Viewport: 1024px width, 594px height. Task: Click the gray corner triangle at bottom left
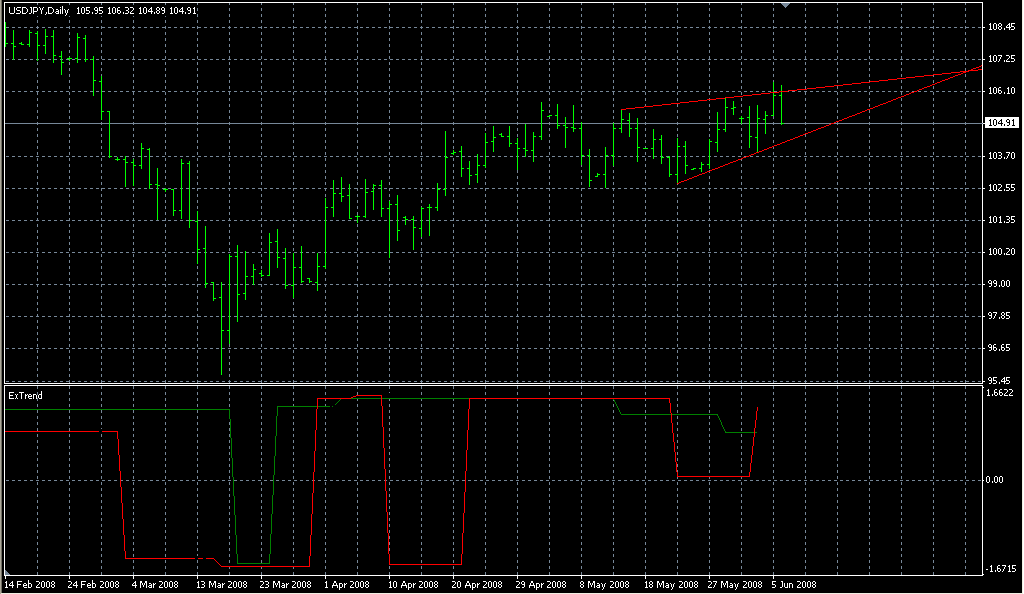tap(7, 572)
